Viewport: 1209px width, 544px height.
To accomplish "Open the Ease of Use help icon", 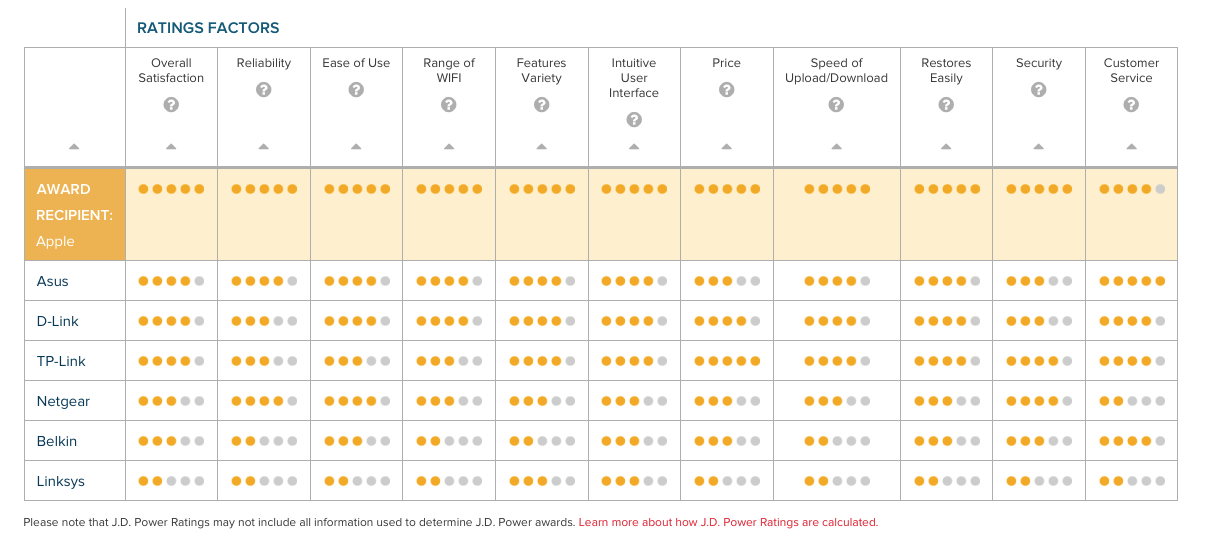I will click(x=356, y=90).
